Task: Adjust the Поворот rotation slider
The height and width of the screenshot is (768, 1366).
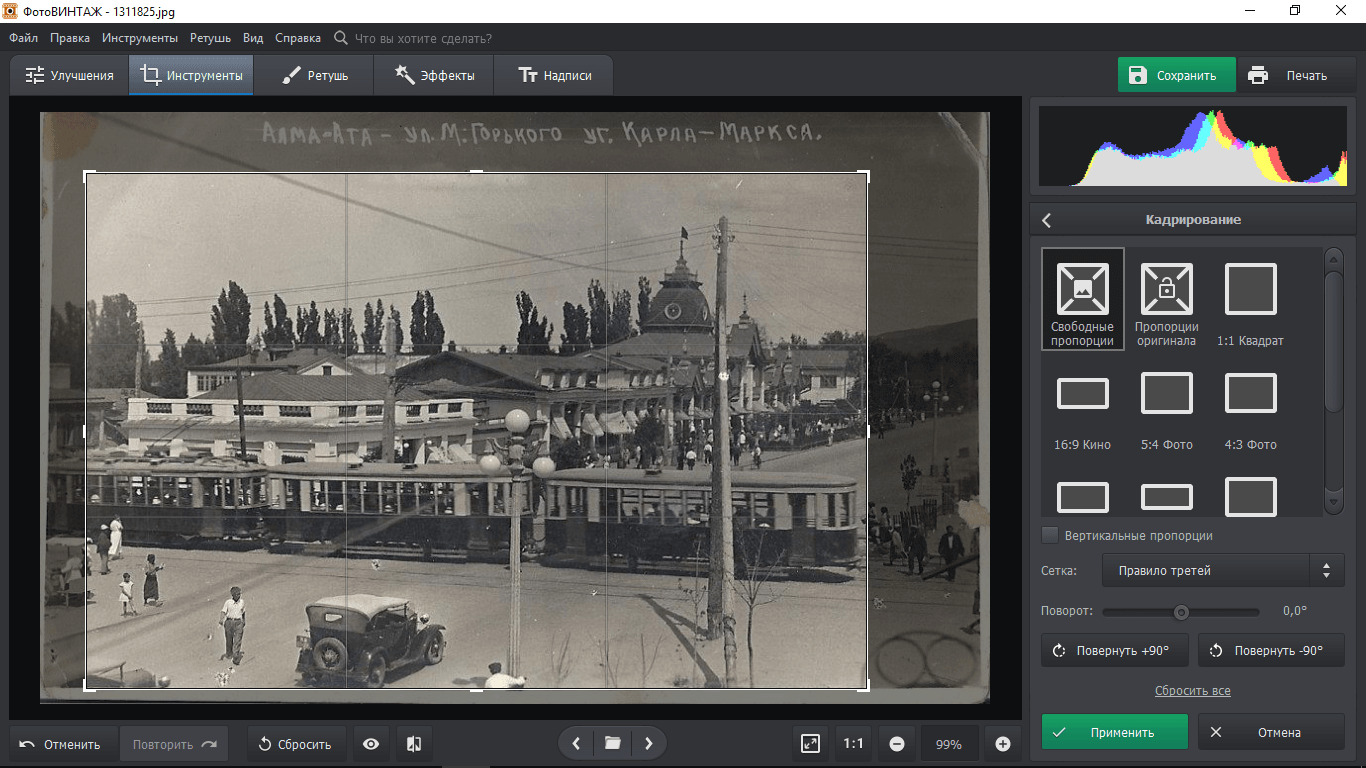Action: tap(1181, 612)
